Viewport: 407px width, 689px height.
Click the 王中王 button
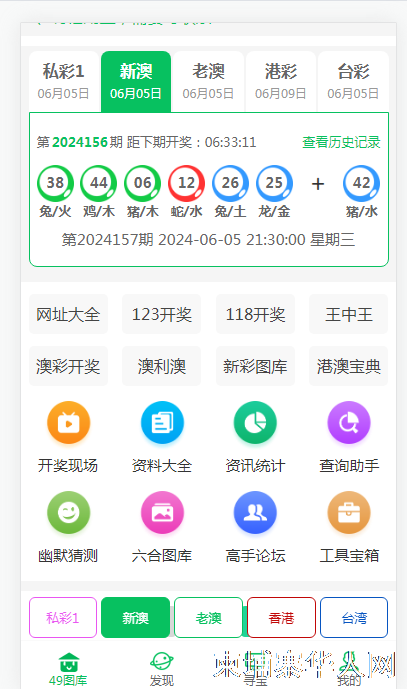tap(349, 314)
